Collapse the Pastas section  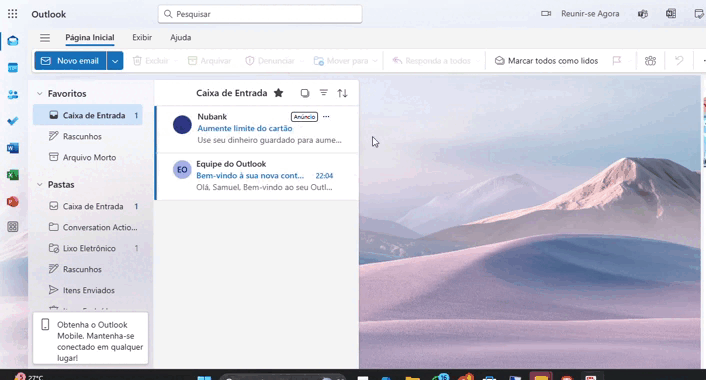pyautogui.click(x=40, y=185)
